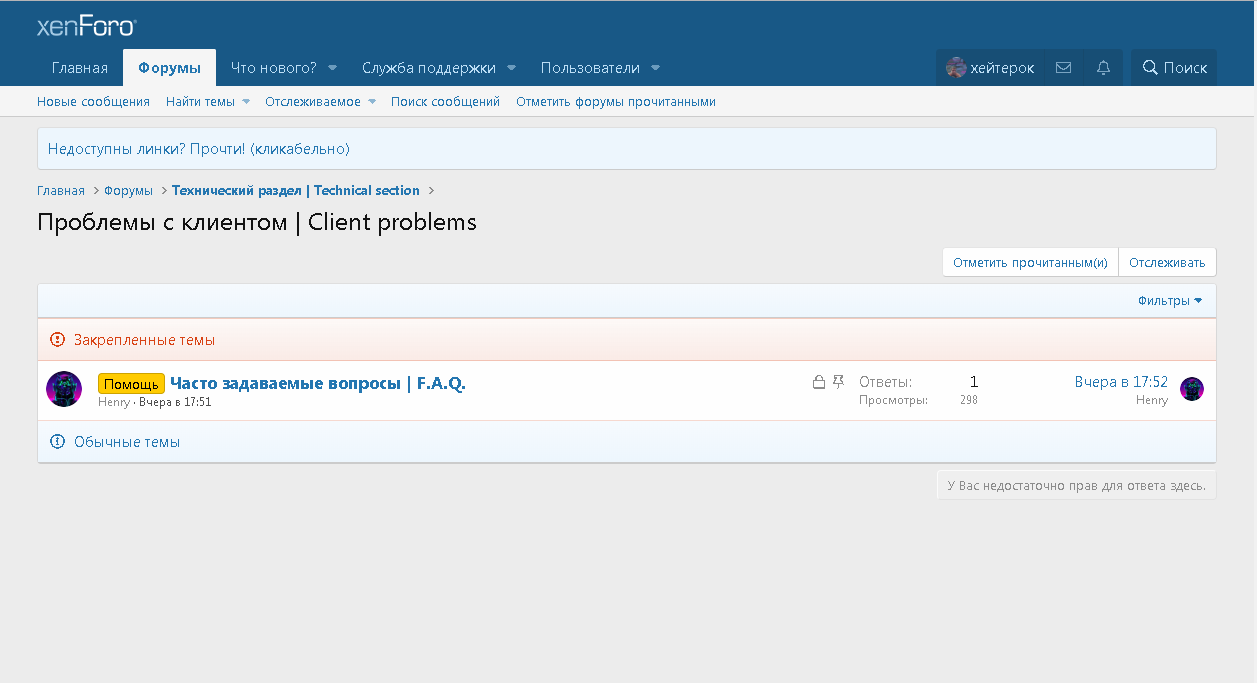Select the Форумы tab
The width and height of the screenshot is (1257, 683).
[x=169, y=68]
